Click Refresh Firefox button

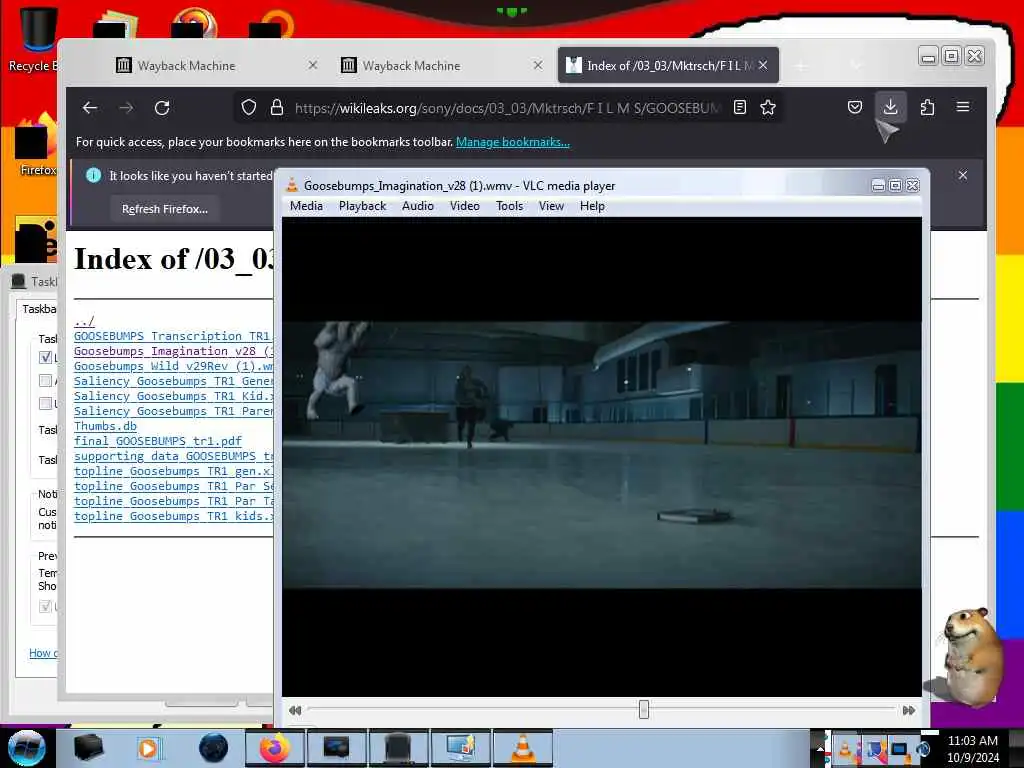click(x=165, y=209)
